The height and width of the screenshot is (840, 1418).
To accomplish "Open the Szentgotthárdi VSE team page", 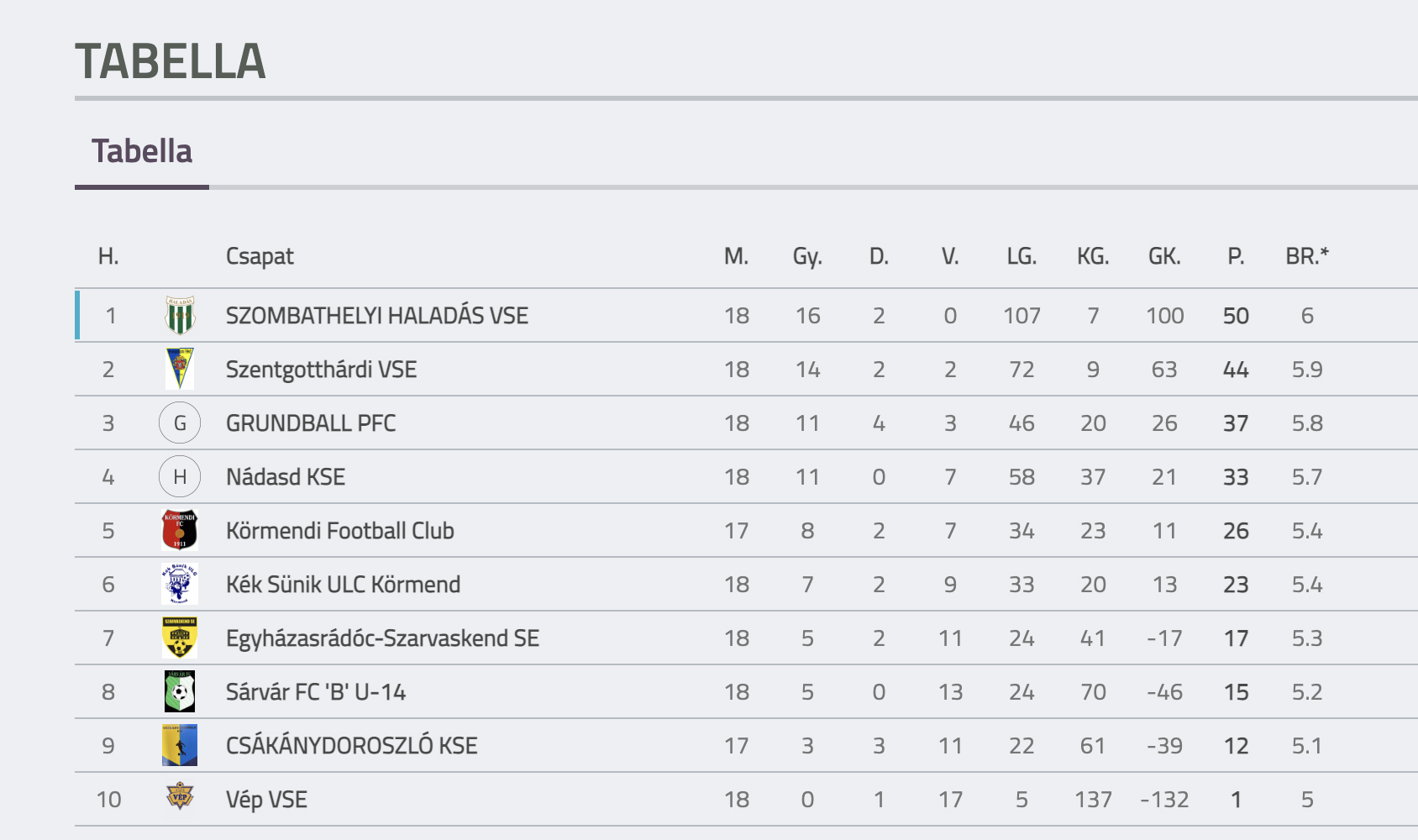I will click(322, 370).
